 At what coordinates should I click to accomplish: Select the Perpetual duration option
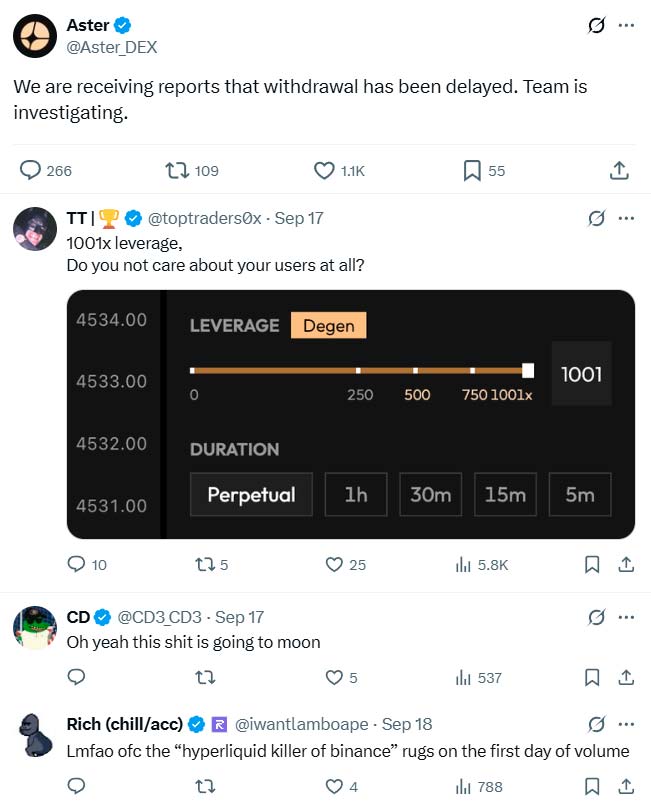coord(251,495)
